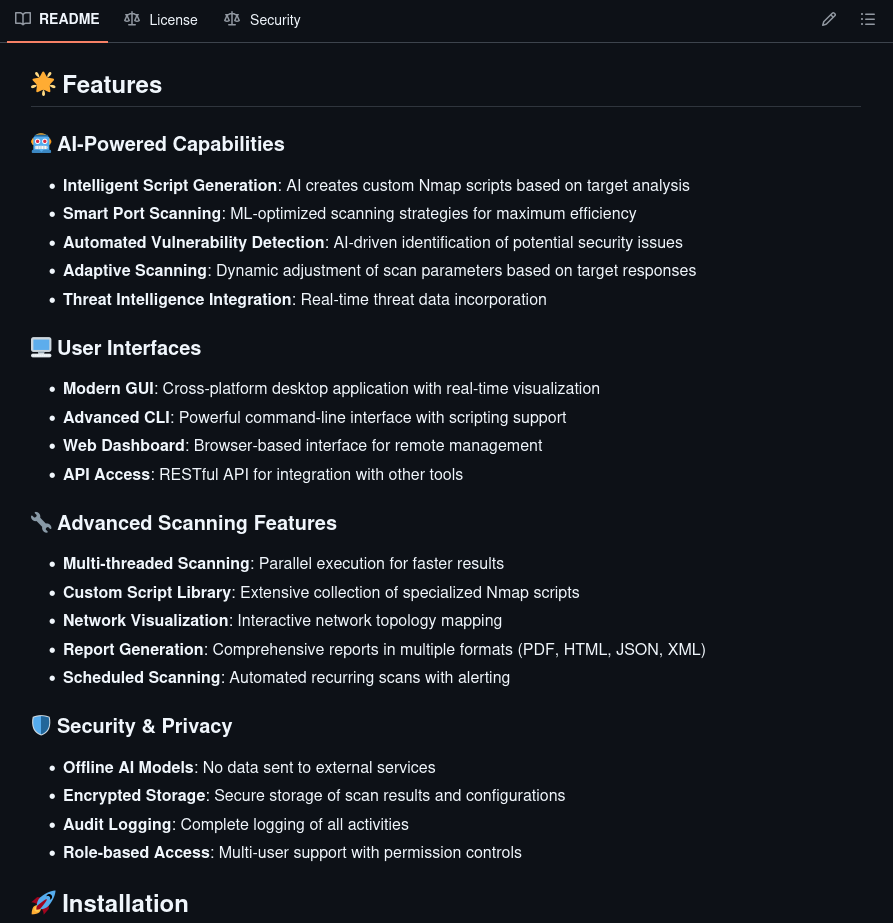Image resolution: width=893 pixels, height=923 pixels.
Task: Click the bold text Web Dashboard
Action: [x=124, y=446]
